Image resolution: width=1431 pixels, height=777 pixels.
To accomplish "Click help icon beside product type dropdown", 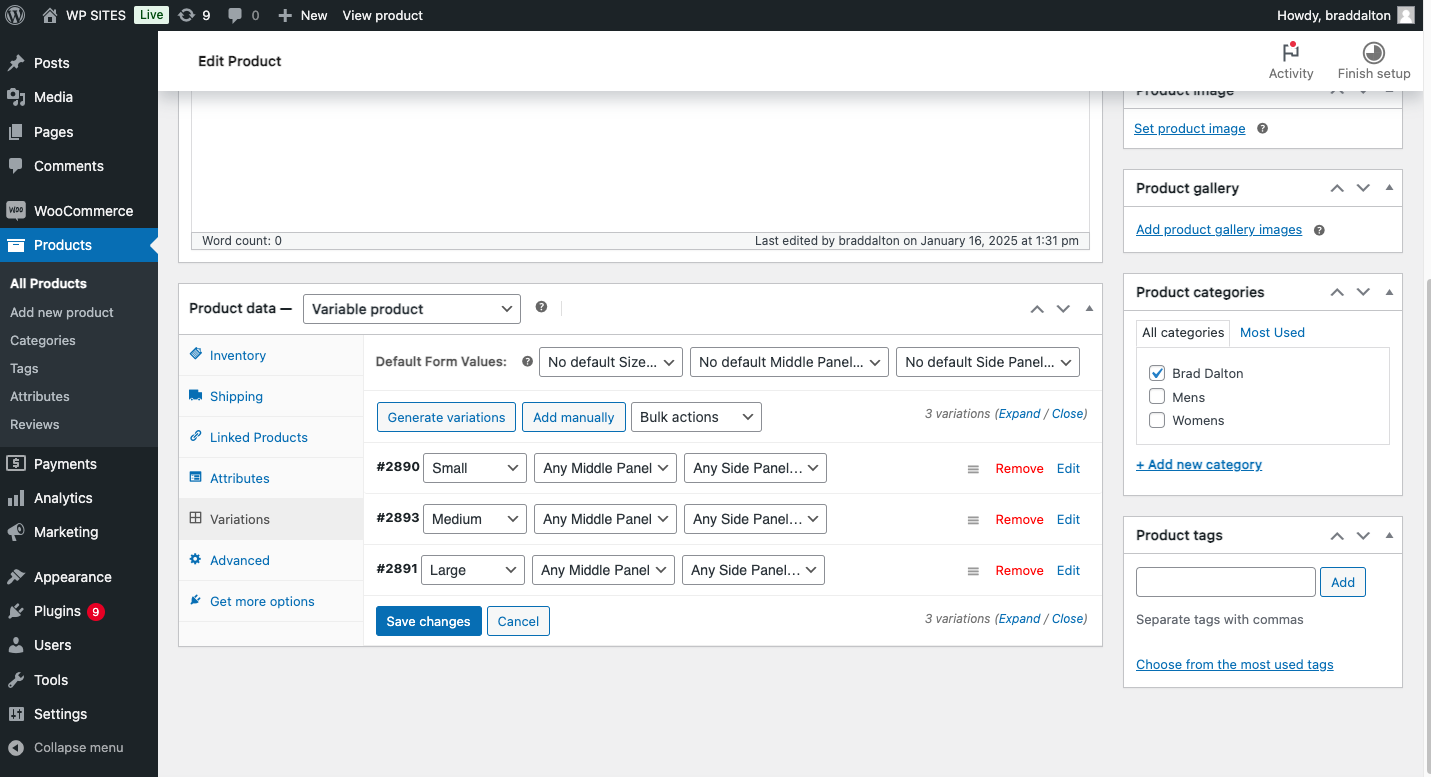I will (541, 307).
